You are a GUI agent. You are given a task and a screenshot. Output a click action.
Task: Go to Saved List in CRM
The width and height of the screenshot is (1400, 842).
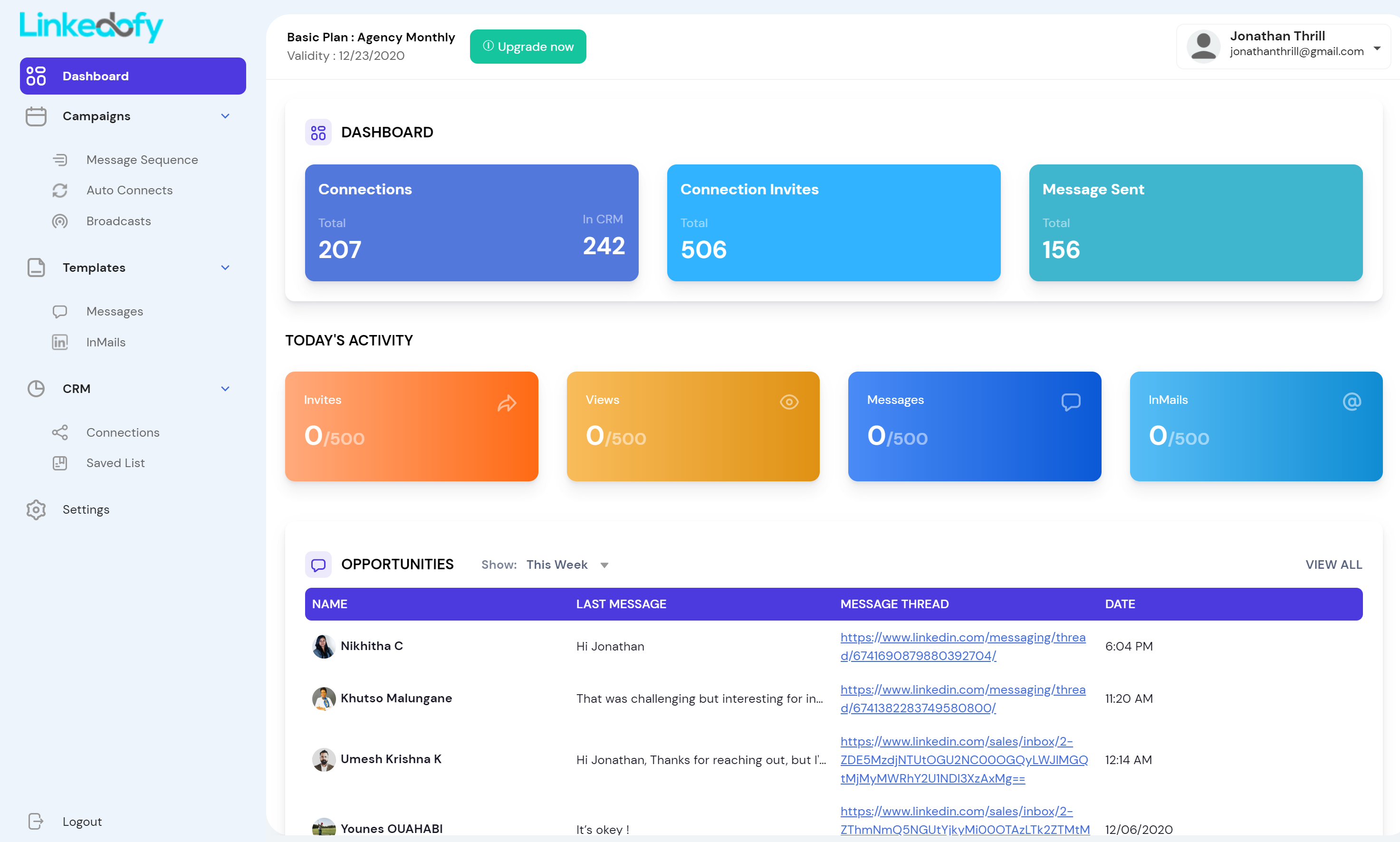click(x=115, y=463)
